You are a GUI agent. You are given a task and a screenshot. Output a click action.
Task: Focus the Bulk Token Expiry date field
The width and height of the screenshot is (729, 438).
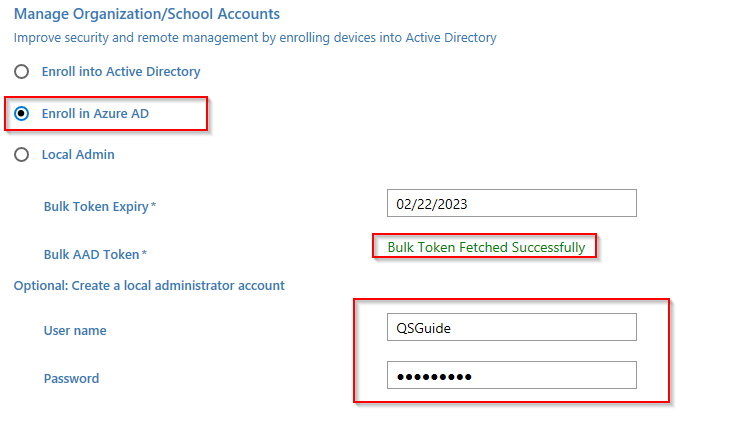[x=511, y=203]
